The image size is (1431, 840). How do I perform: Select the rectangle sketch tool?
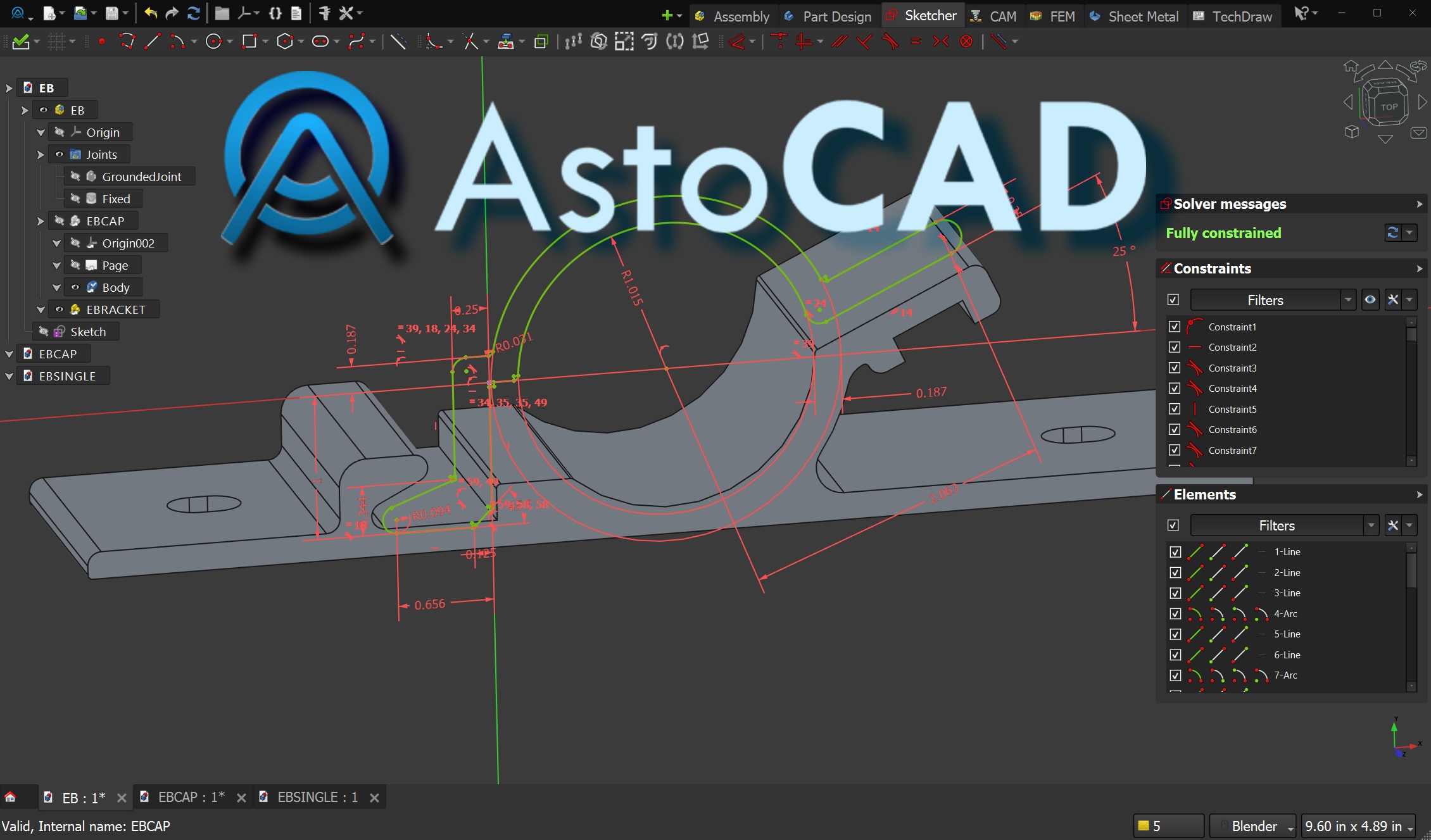[249, 42]
